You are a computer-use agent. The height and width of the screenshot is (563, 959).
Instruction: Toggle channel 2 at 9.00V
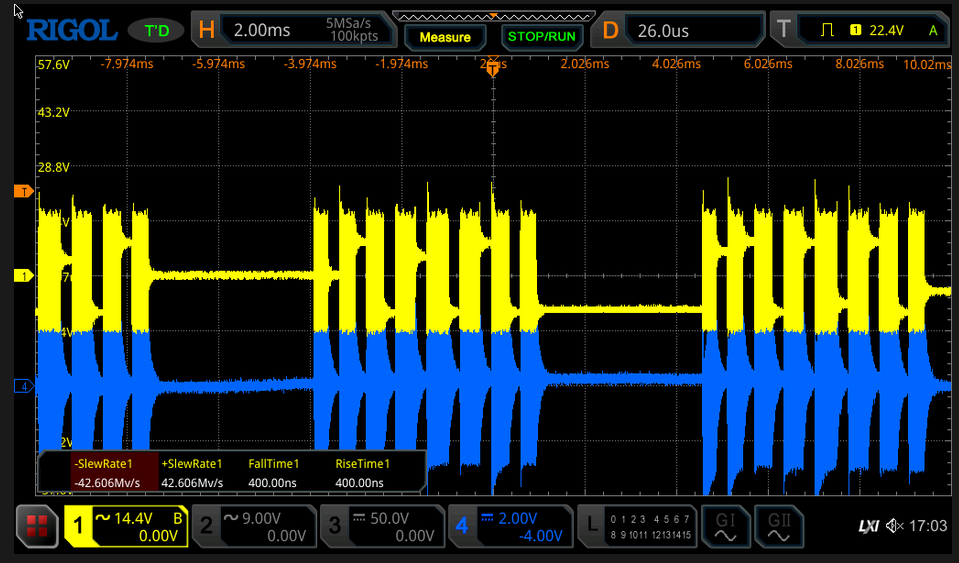click(254, 526)
